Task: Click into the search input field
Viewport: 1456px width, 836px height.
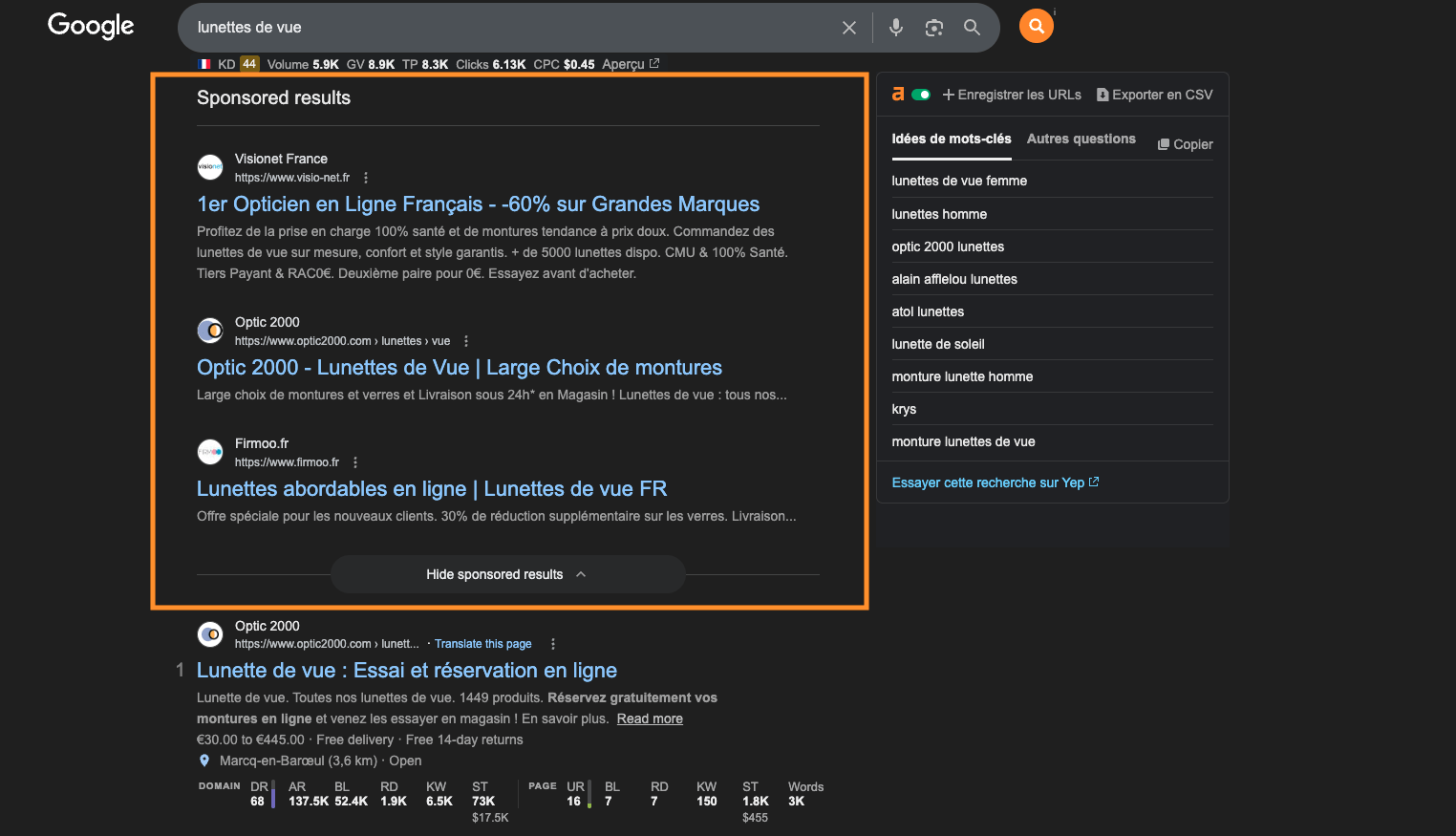Action: click(x=511, y=28)
